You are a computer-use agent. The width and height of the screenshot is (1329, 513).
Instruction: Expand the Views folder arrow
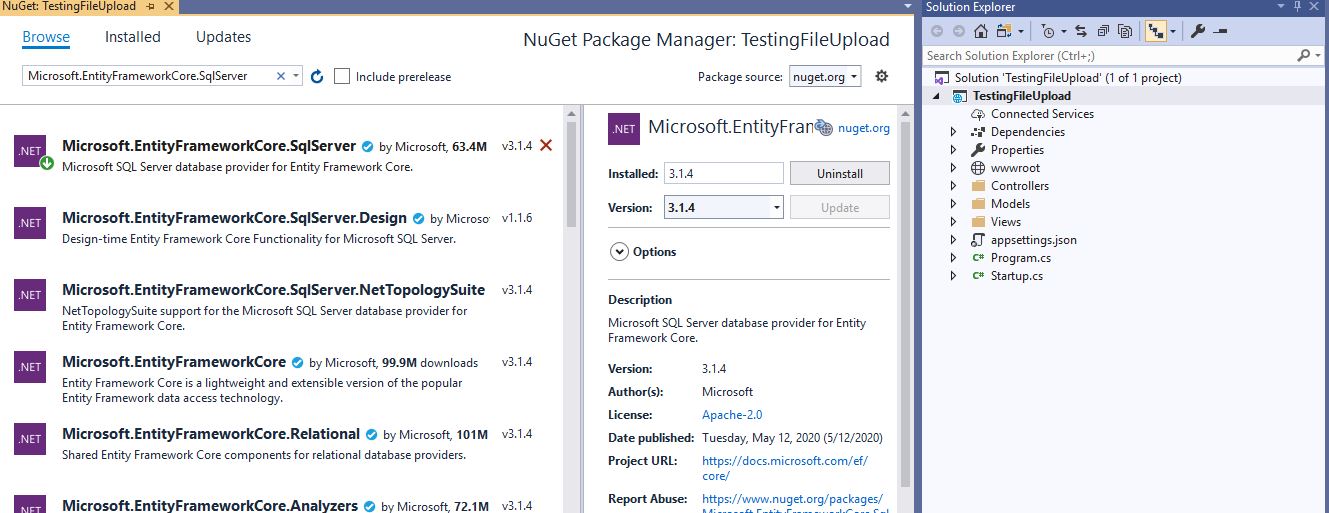pyautogui.click(x=954, y=222)
